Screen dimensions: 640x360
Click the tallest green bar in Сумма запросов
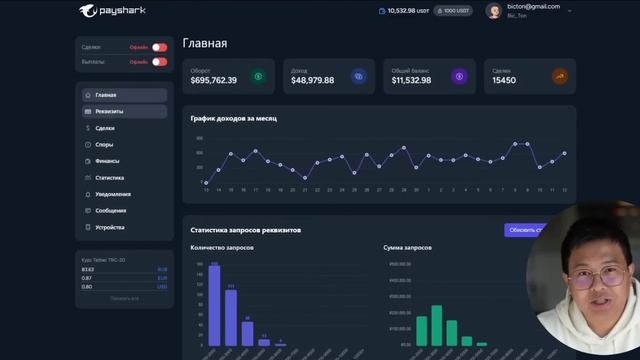pos(437,326)
